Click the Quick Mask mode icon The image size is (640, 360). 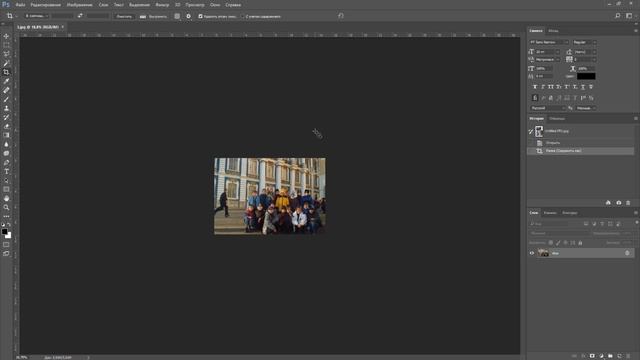point(6,244)
